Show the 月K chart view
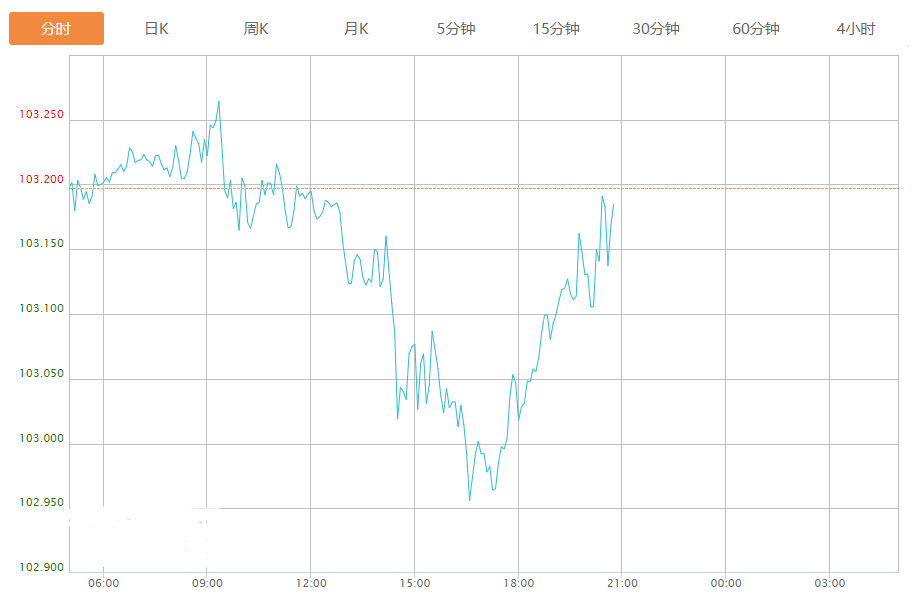The height and width of the screenshot is (595, 913). pos(356,29)
